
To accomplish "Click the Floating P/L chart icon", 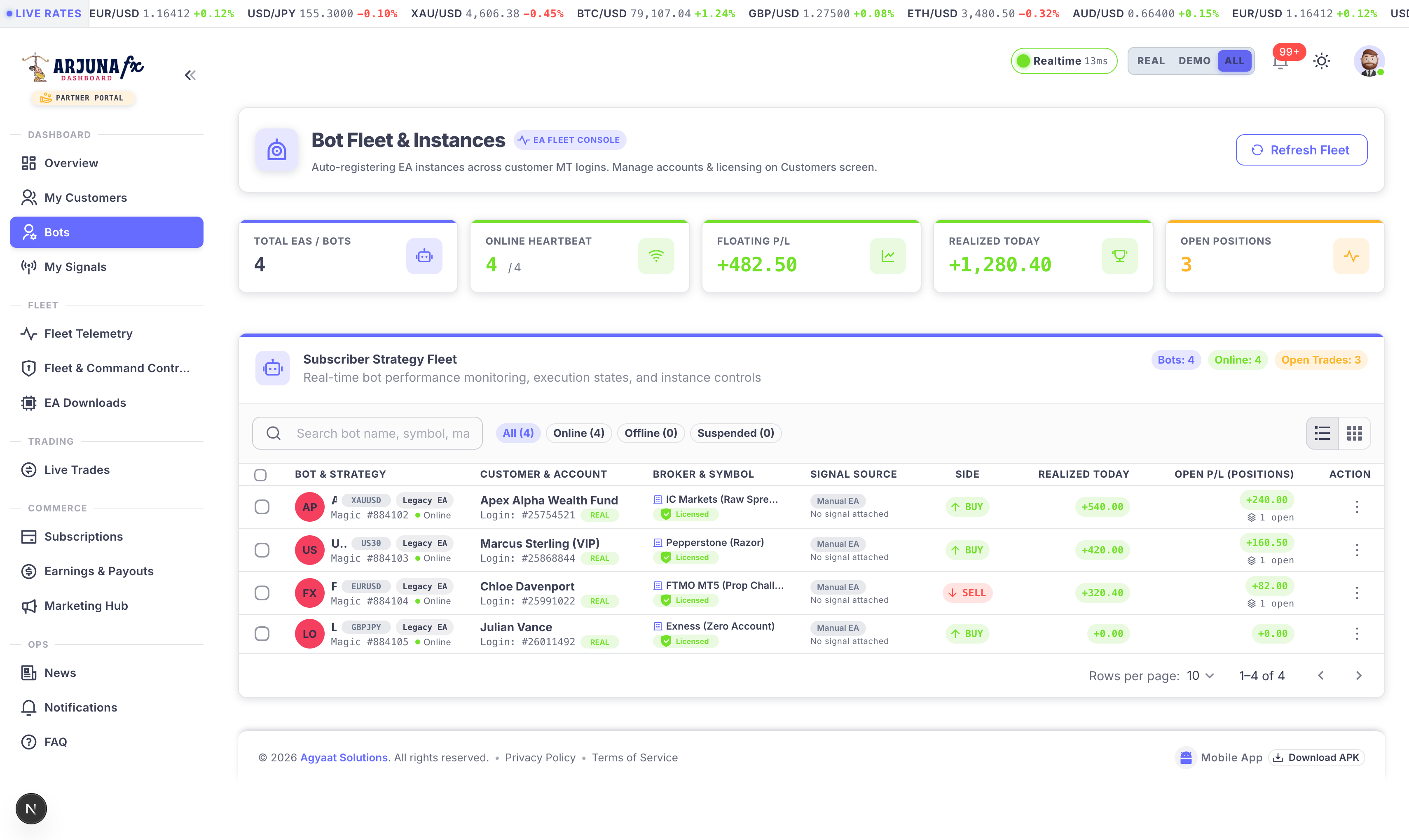I will [887, 257].
